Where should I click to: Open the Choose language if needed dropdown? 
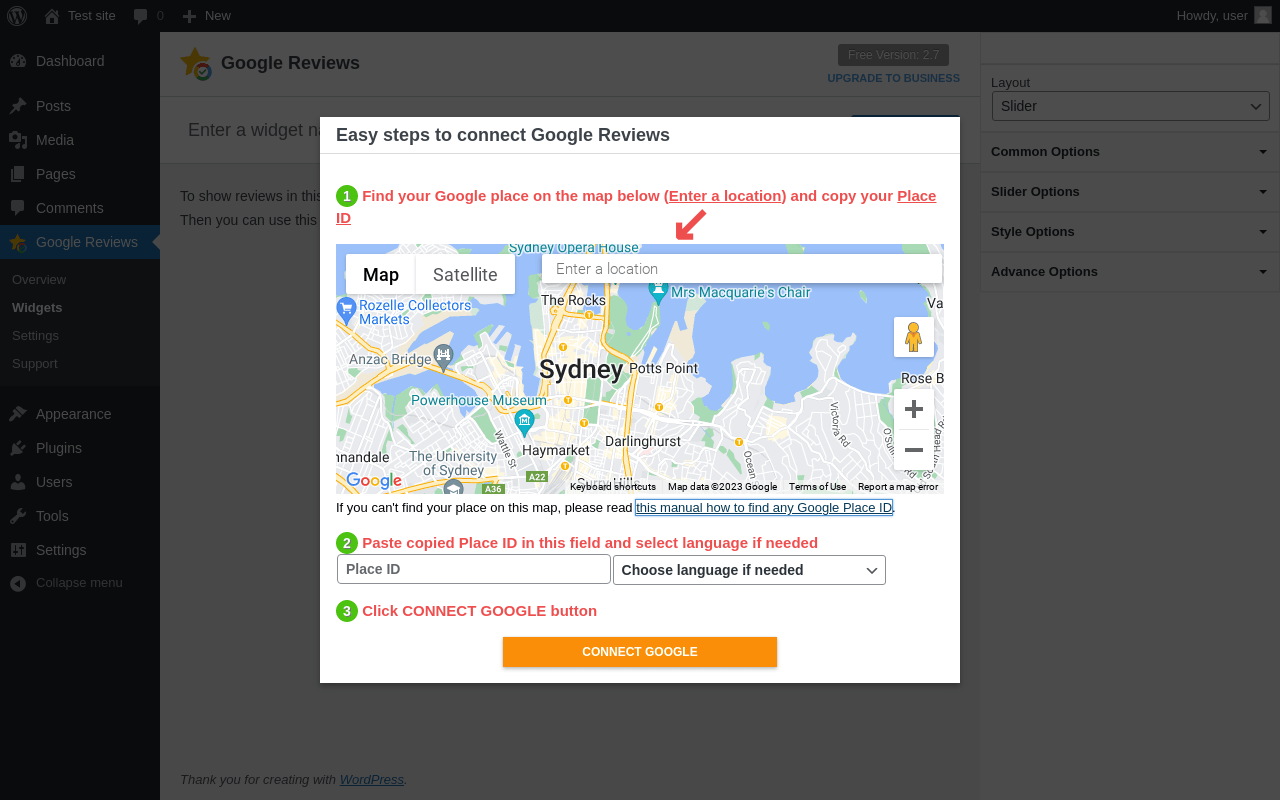(749, 570)
